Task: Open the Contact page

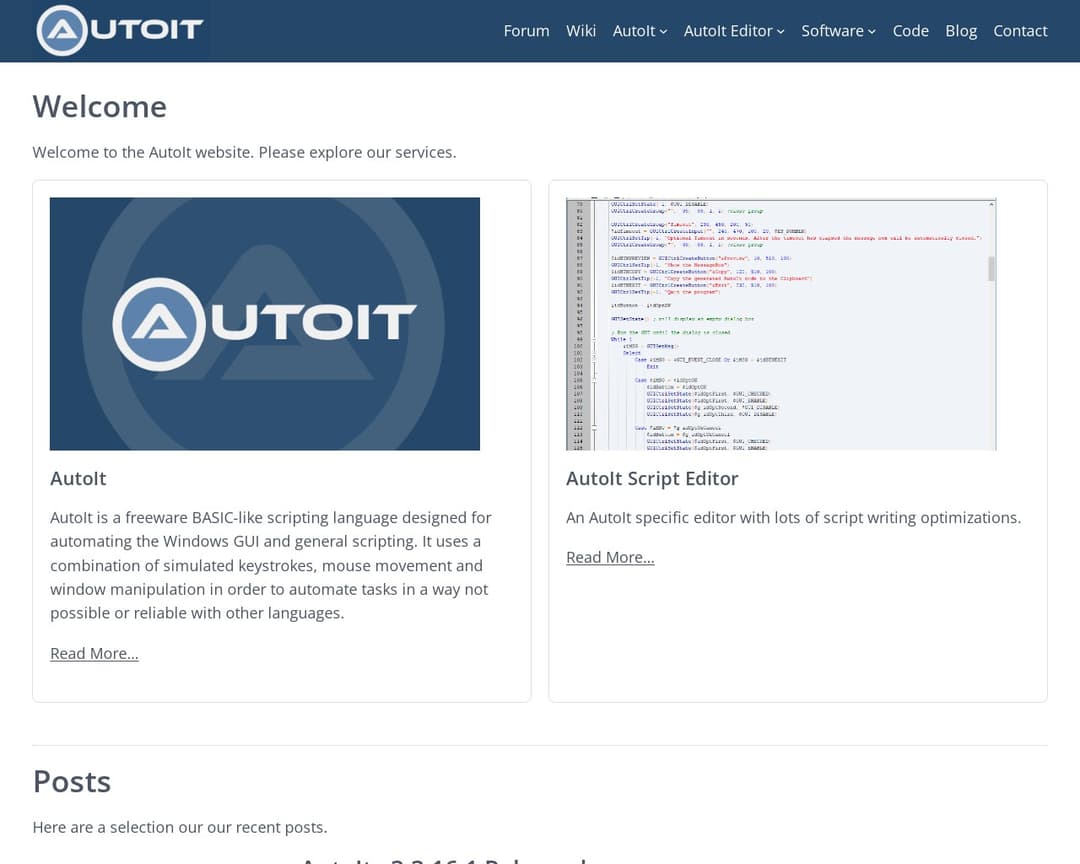Action: pyautogui.click(x=1020, y=31)
